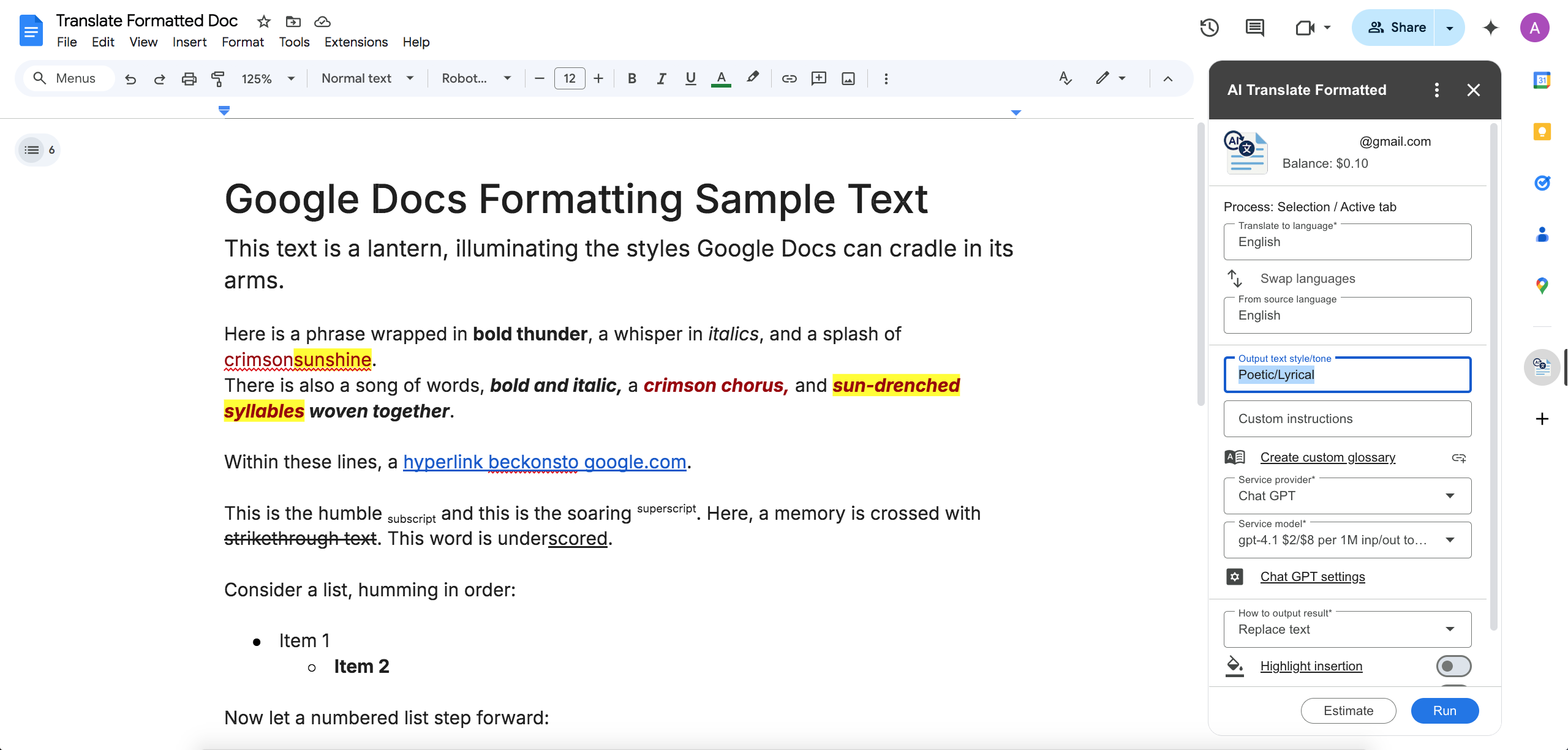Click the insert link toolbar icon

789,78
